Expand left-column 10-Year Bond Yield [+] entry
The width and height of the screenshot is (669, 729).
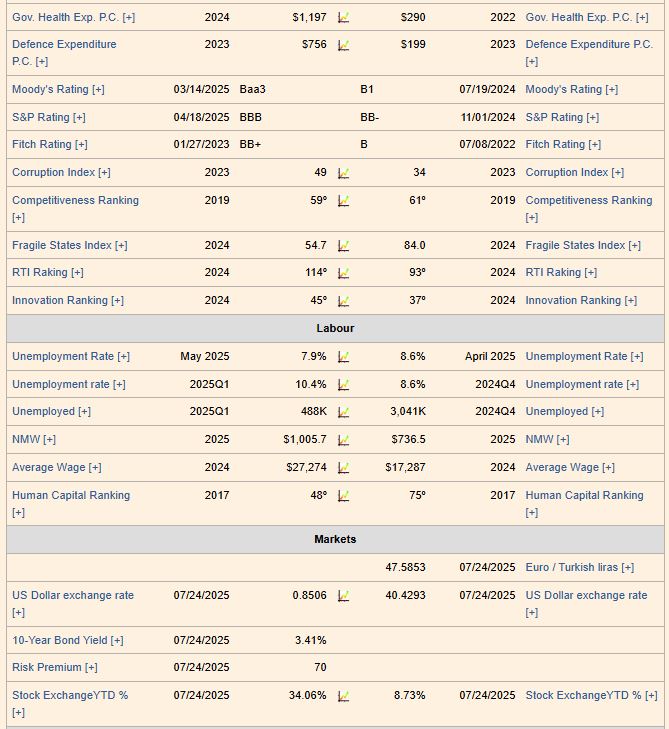[x=67, y=641]
